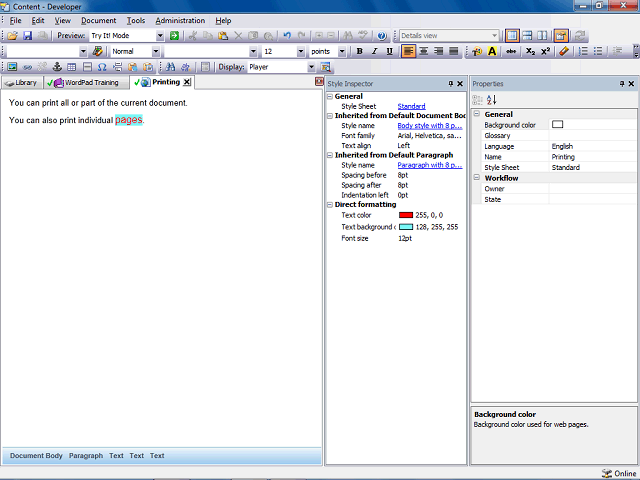
Task: Create a bulleted list
Action: pos(598,51)
